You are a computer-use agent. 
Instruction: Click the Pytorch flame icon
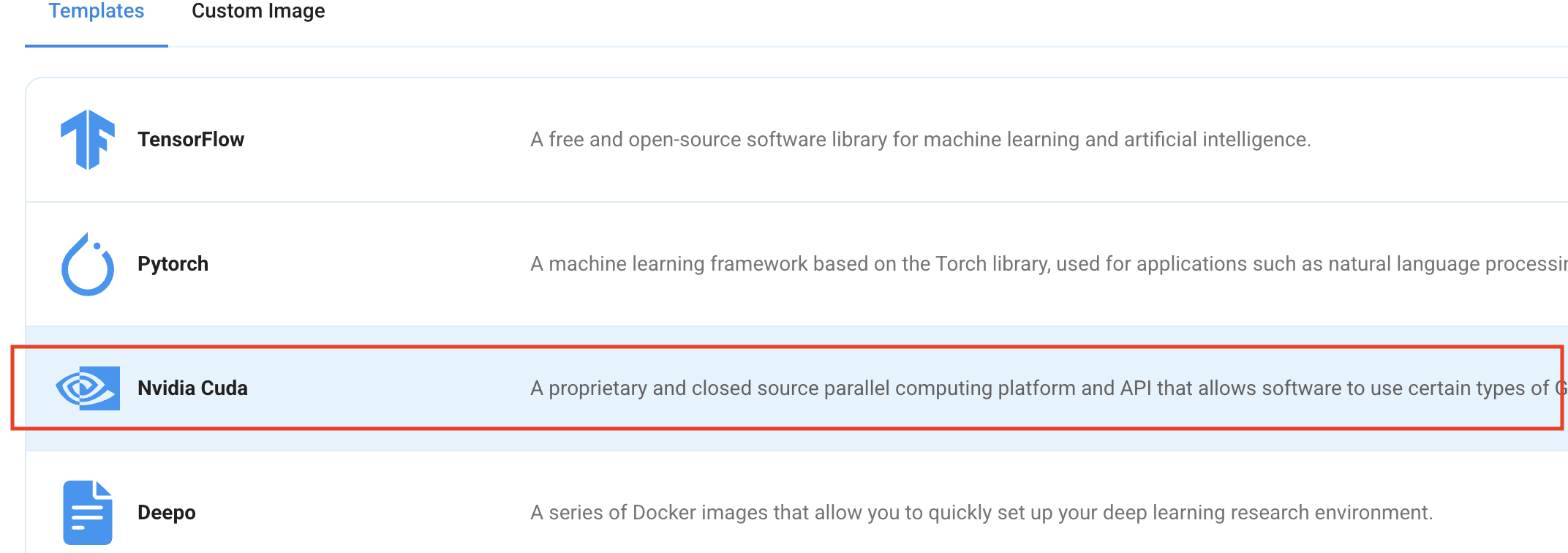pos(88,264)
